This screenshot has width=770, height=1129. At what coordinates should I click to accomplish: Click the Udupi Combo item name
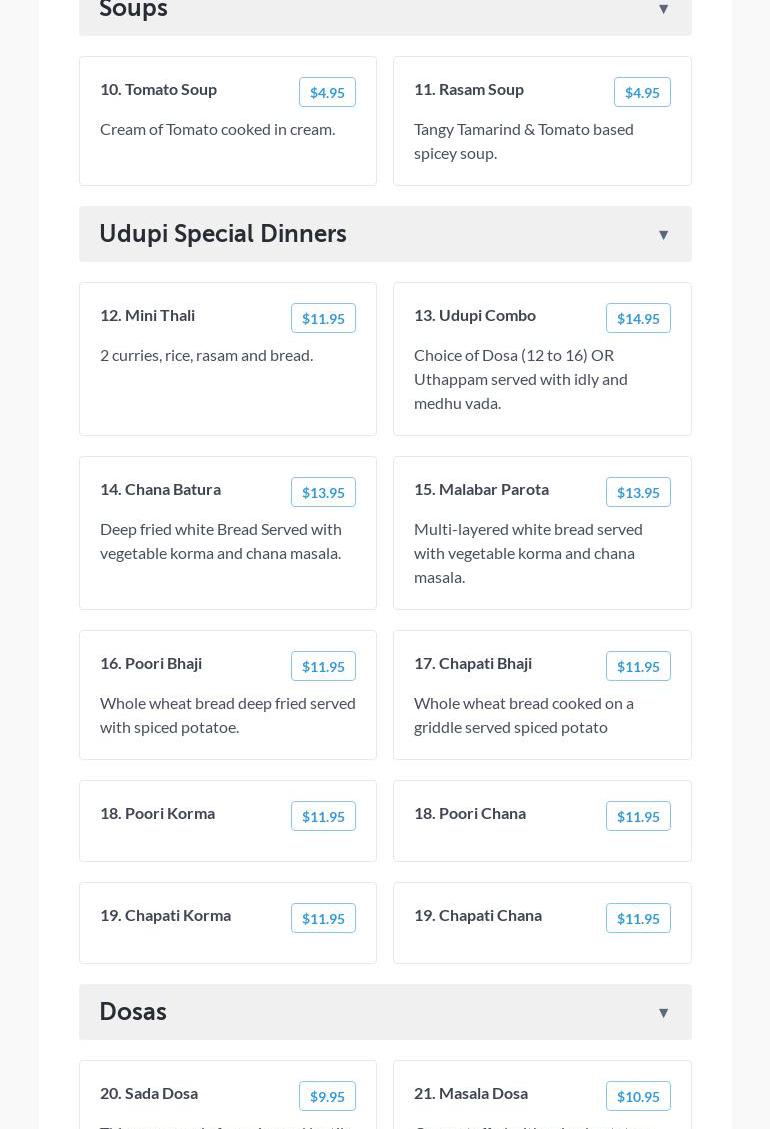click(x=475, y=315)
